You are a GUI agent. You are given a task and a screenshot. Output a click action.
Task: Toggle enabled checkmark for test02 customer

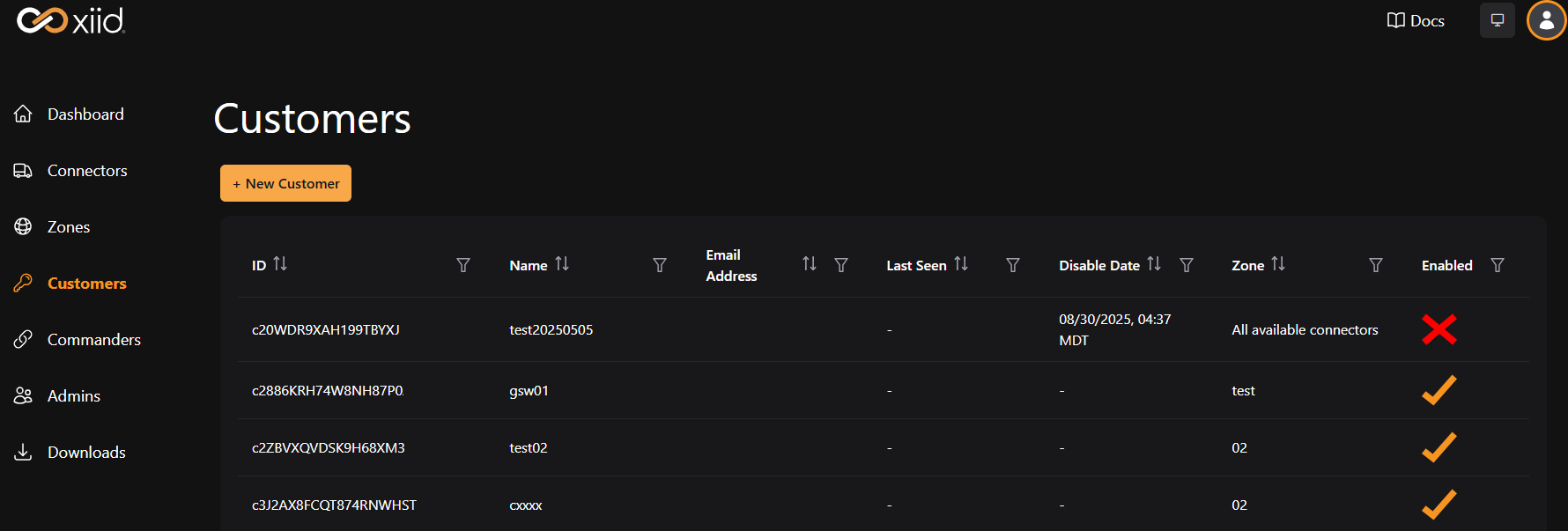point(1439,447)
